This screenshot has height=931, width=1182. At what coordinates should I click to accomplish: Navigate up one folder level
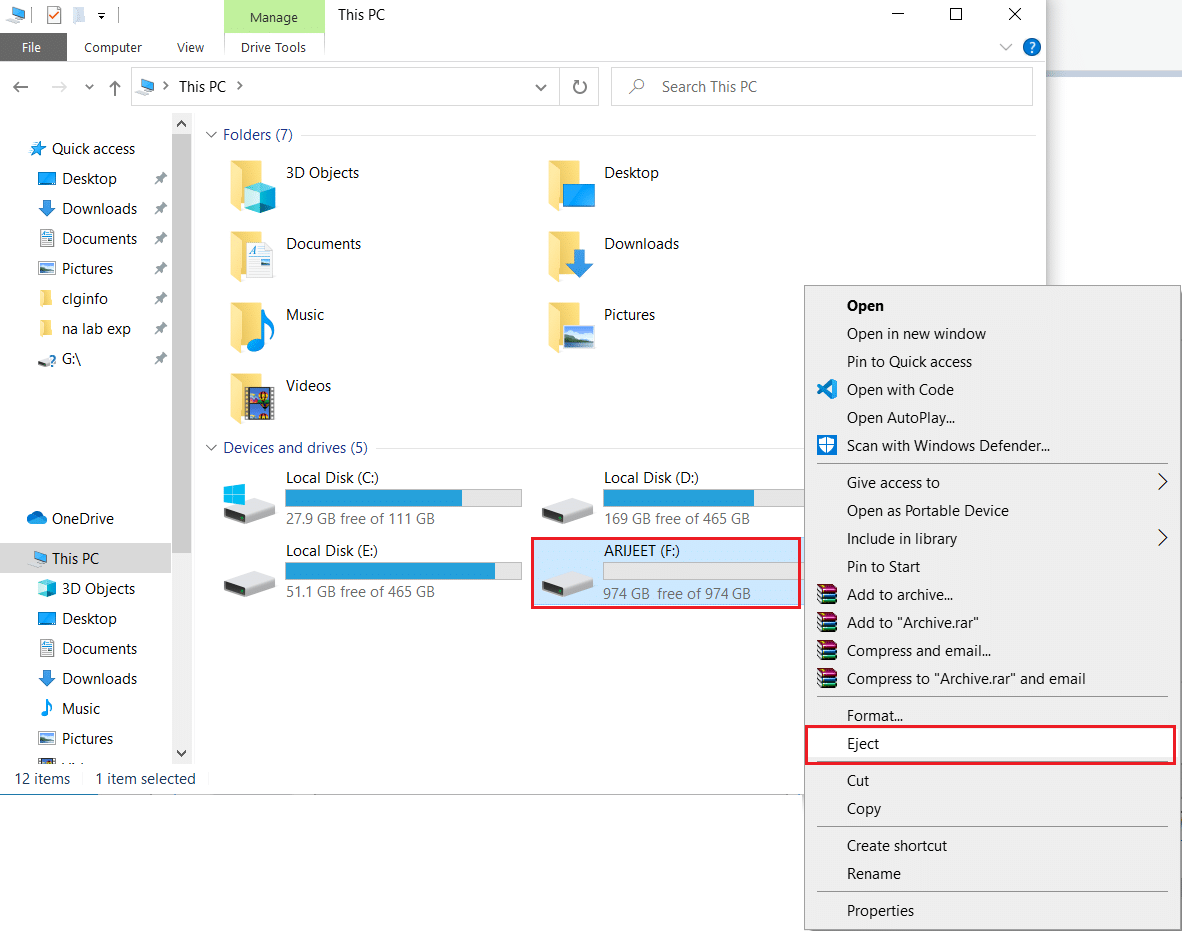[115, 86]
